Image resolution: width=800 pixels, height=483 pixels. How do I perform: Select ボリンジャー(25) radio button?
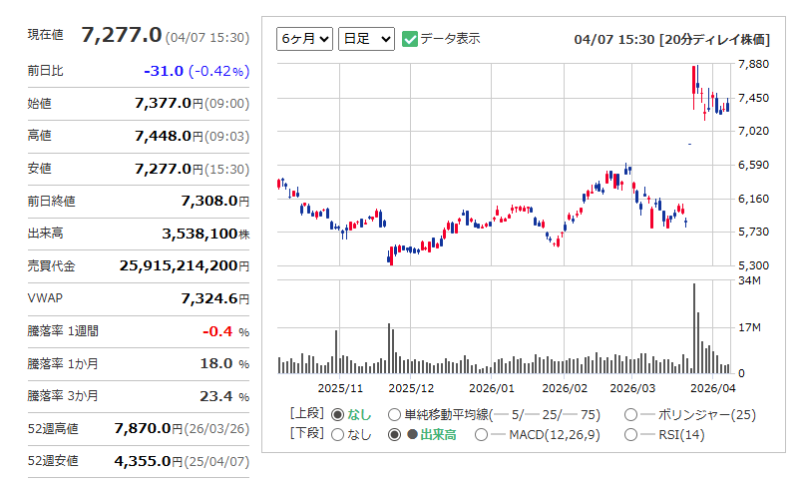click(x=631, y=415)
